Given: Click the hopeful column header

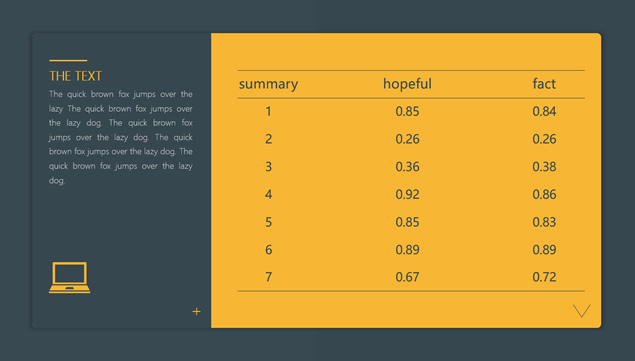Looking at the screenshot, I should click(407, 84).
